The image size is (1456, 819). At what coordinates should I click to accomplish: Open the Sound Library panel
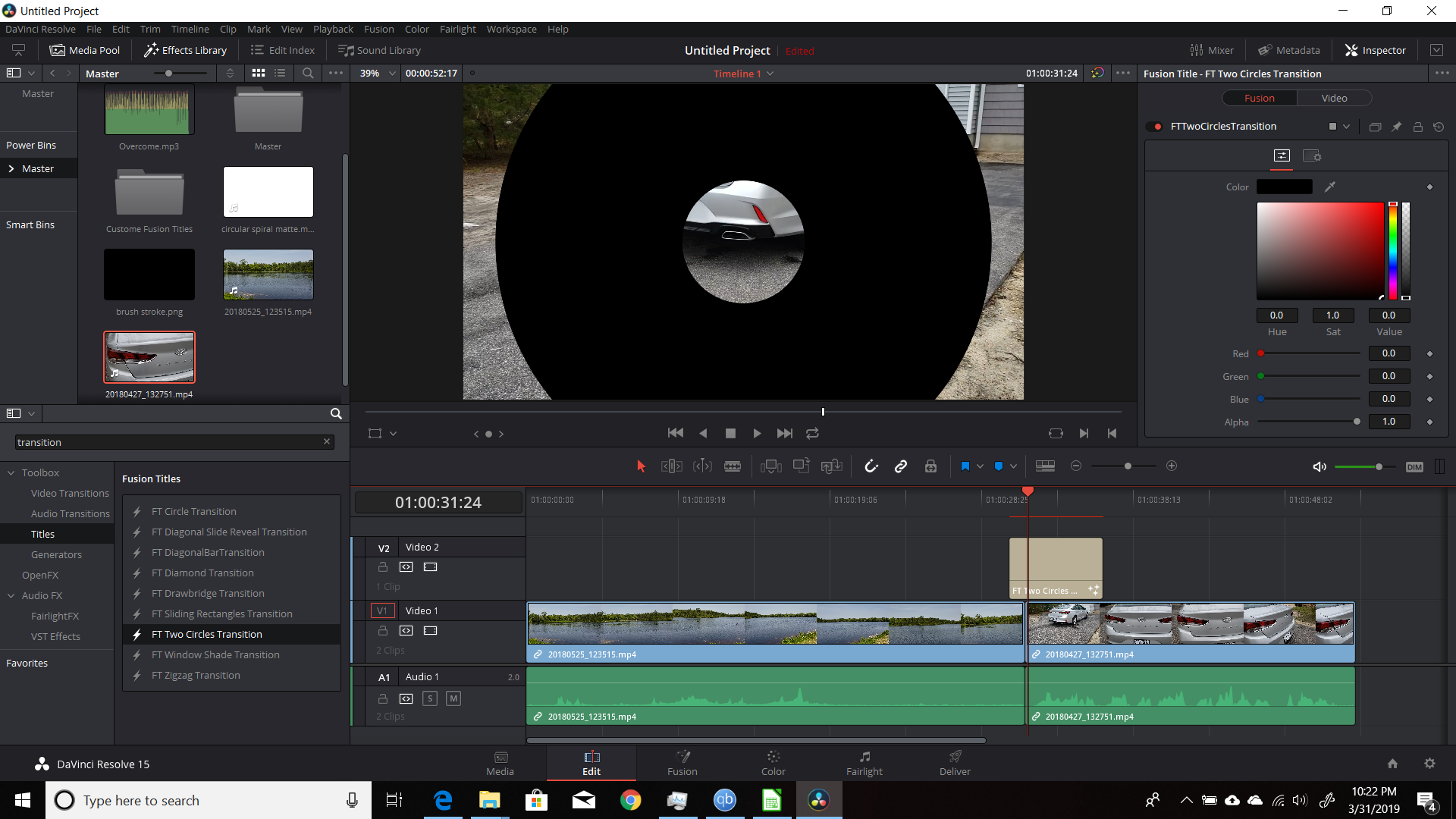pos(379,50)
